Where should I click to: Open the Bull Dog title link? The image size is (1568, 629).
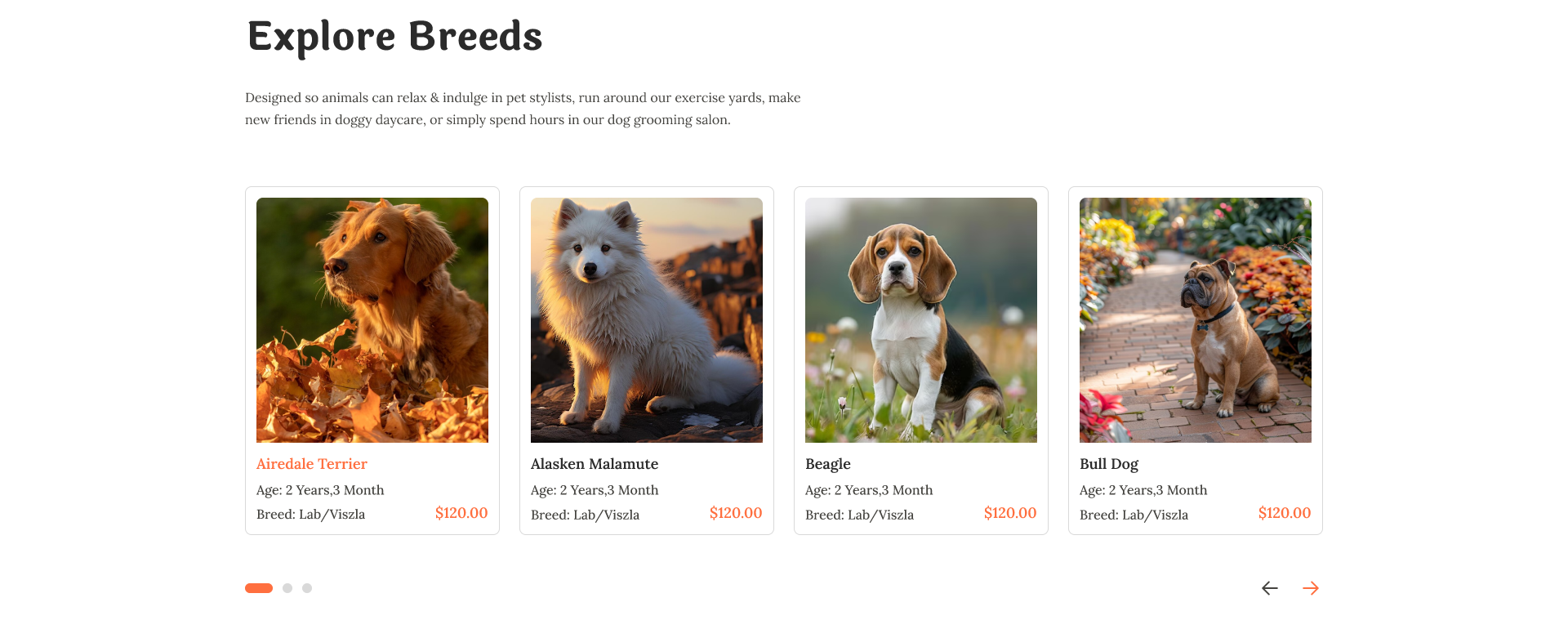1109,464
